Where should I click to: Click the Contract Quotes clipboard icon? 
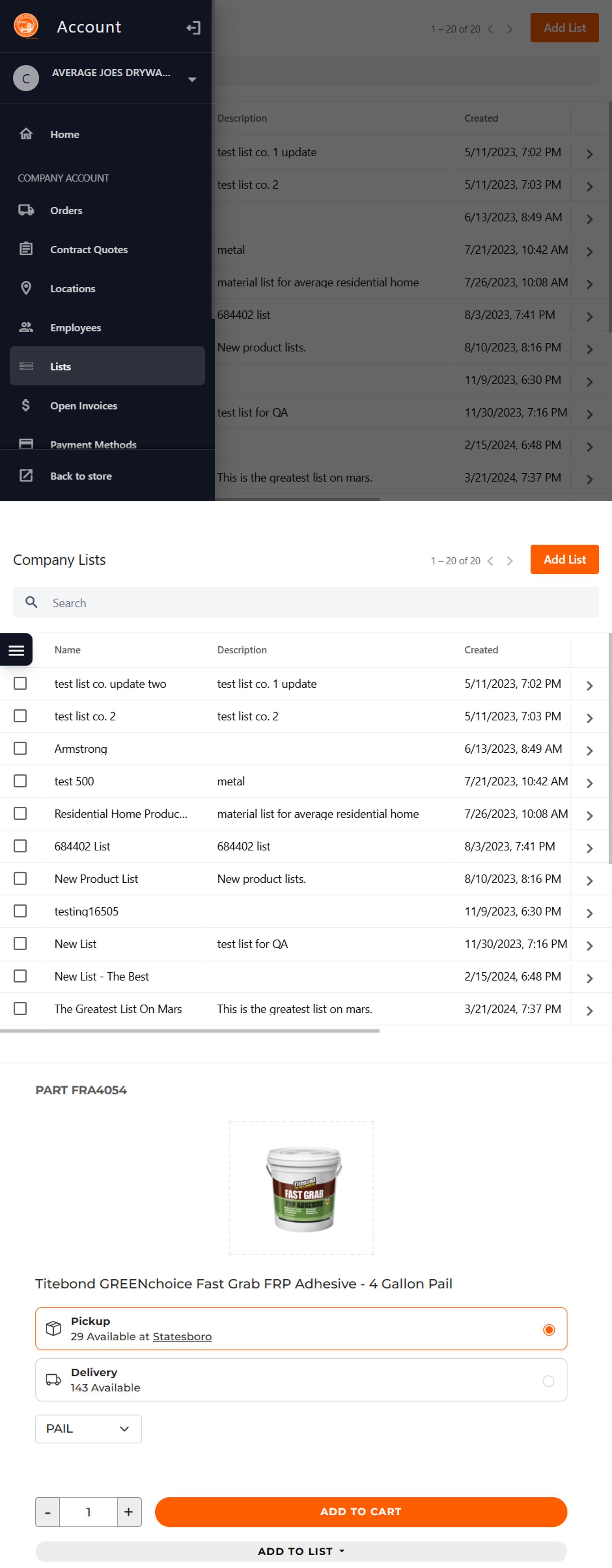[26, 248]
